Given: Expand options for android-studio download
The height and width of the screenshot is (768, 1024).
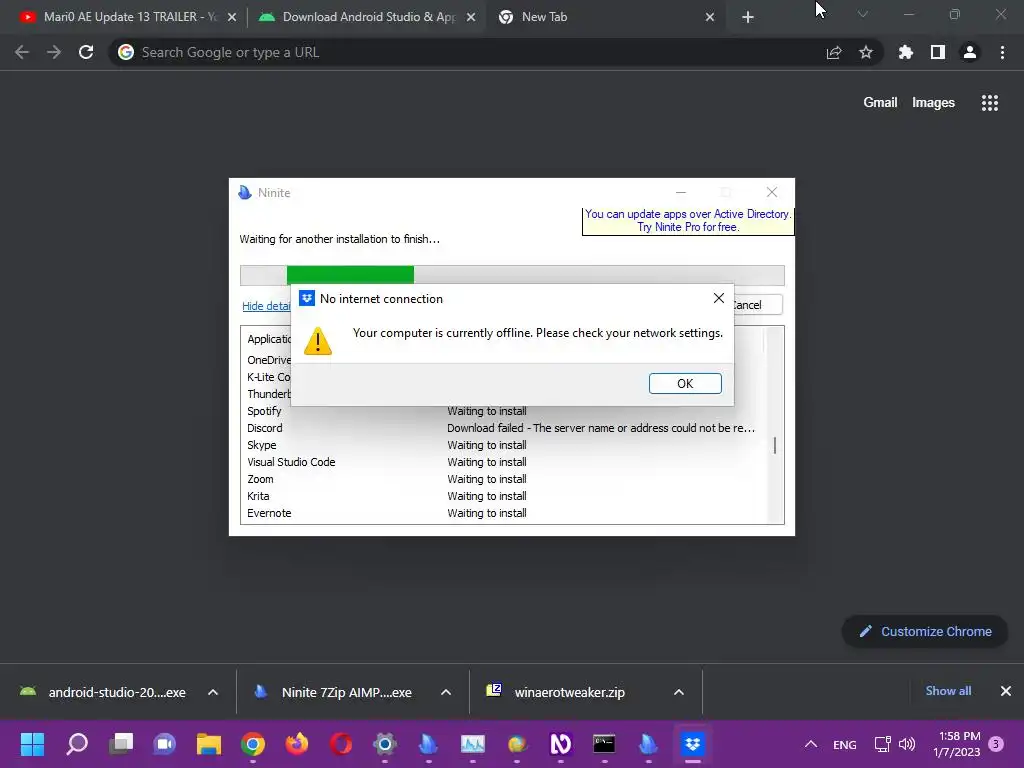Looking at the screenshot, I should point(213,692).
